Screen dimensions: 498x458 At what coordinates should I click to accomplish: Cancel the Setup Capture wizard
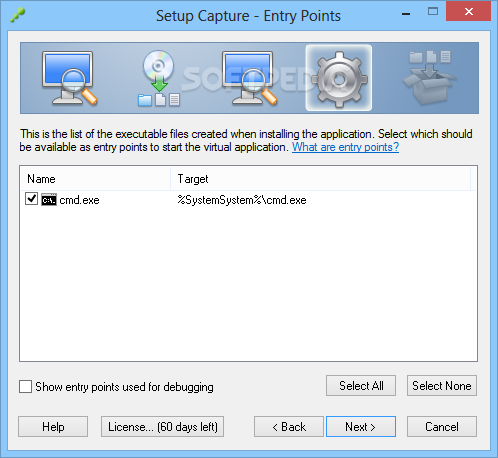click(x=442, y=427)
